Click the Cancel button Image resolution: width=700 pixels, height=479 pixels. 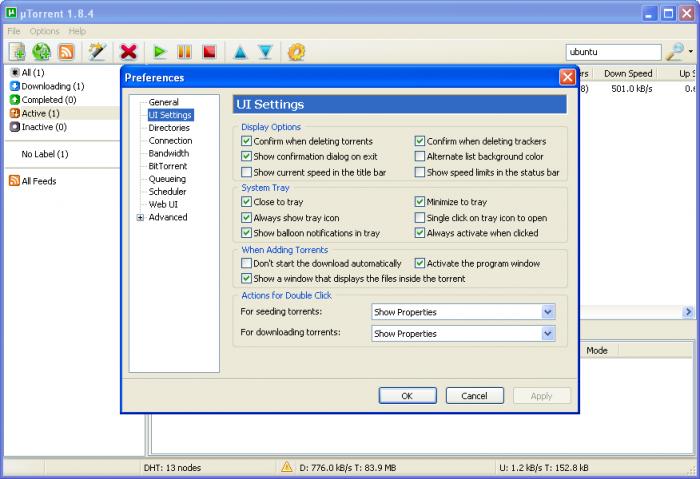[x=474, y=395]
